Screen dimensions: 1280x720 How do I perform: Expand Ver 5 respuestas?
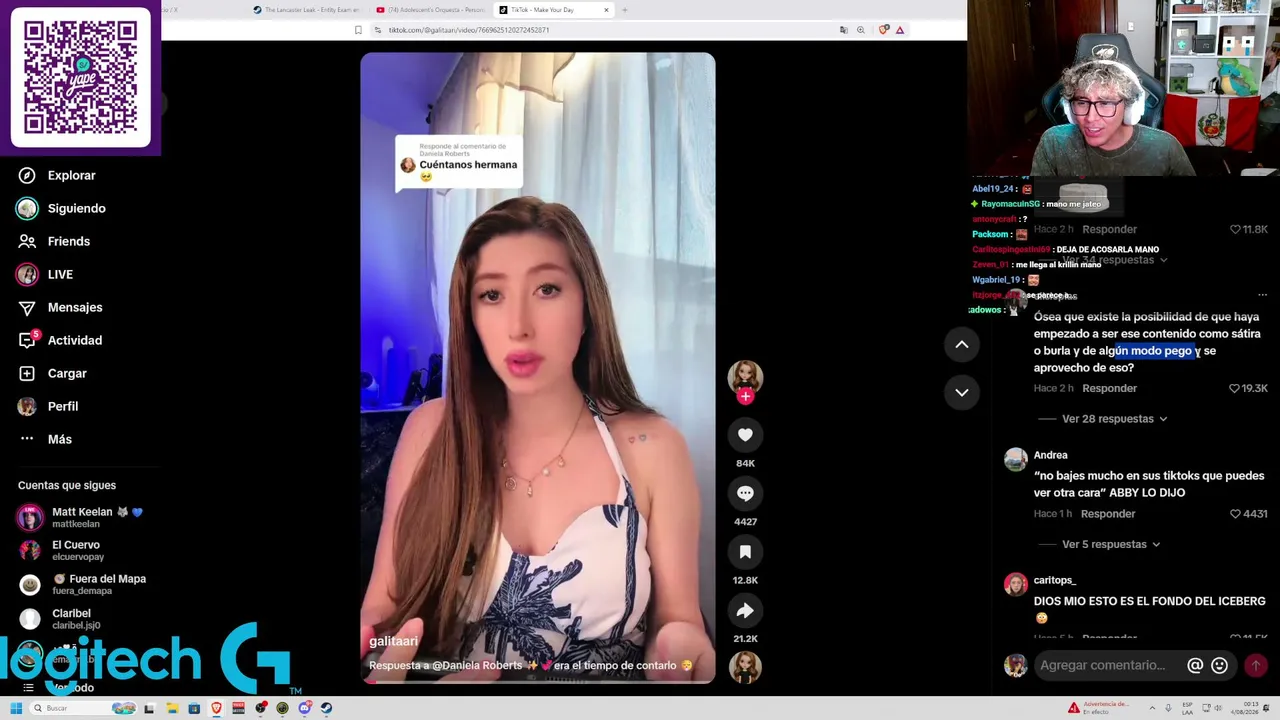(x=1111, y=544)
